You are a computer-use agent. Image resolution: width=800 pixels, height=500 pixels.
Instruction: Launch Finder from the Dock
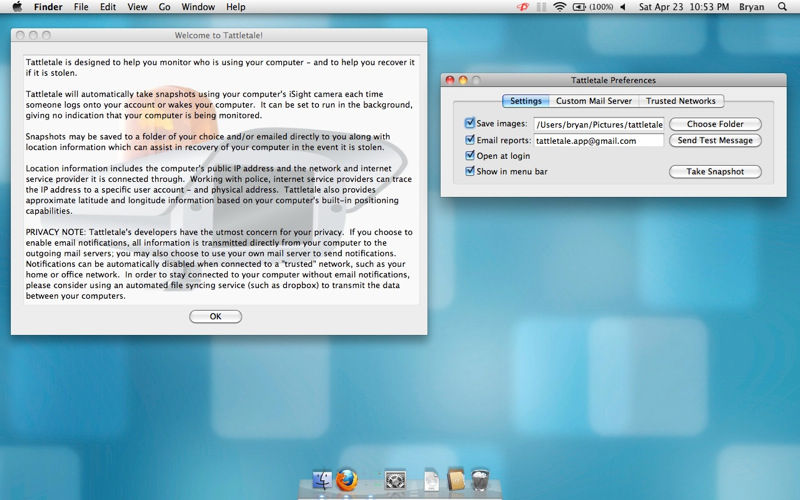322,480
